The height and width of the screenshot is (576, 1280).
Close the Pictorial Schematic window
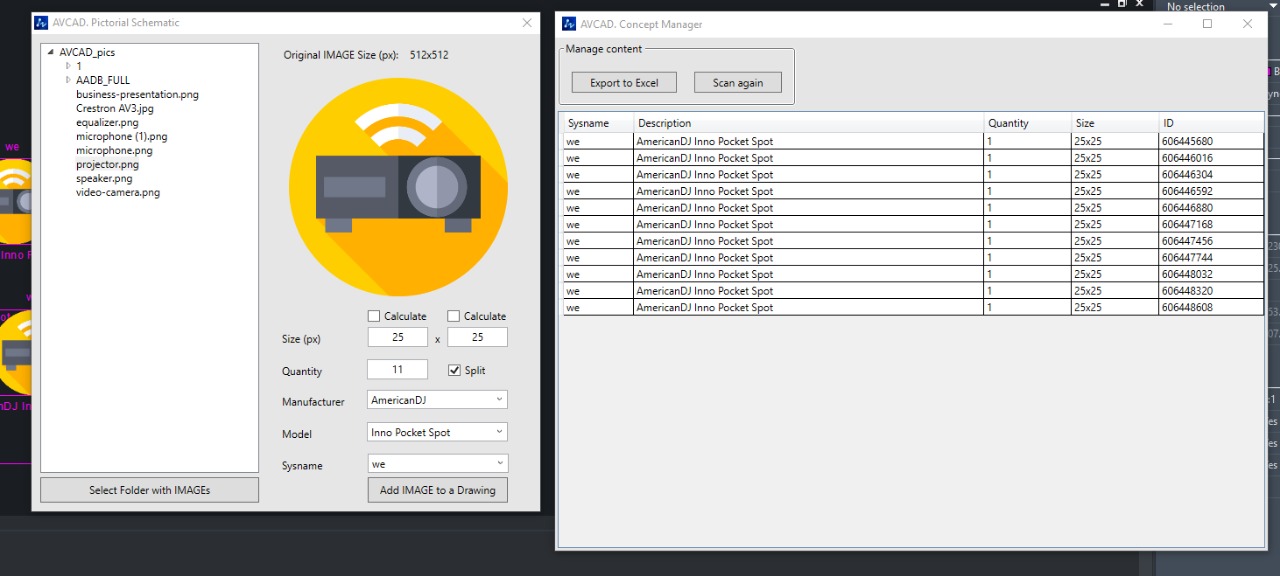(x=527, y=22)
